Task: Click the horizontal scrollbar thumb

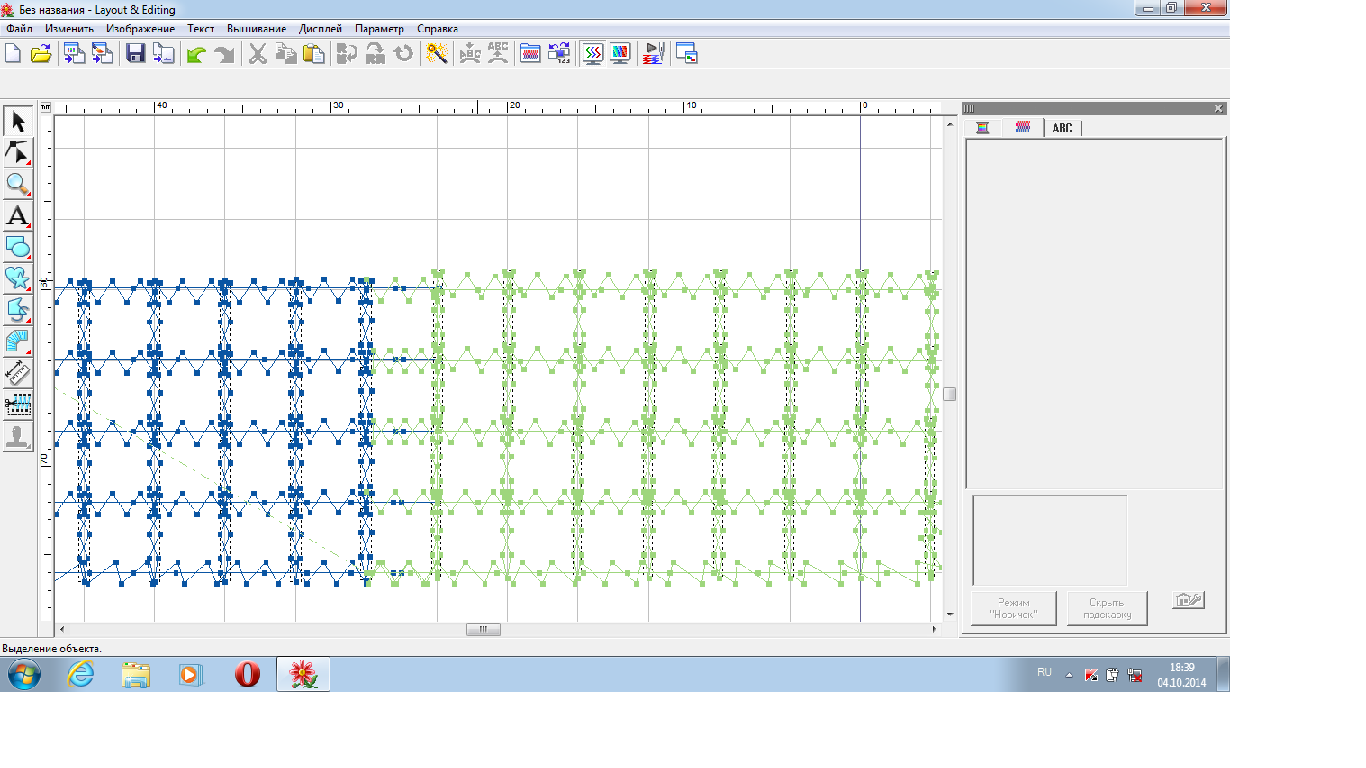Action: coord(483,630)
